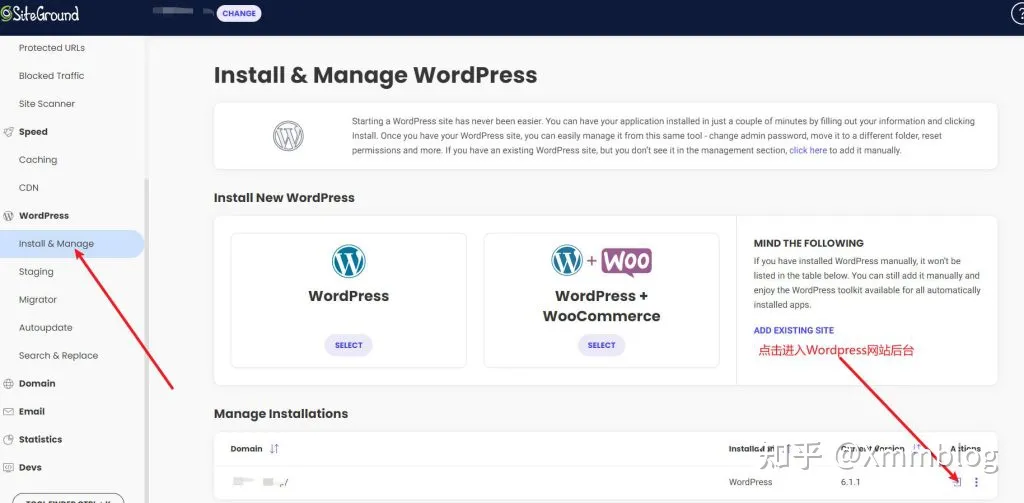The height and width of the screenshot is (503, 1024).
Task: Click ADD EXISTING SITE link
Action: pos(793,331)
